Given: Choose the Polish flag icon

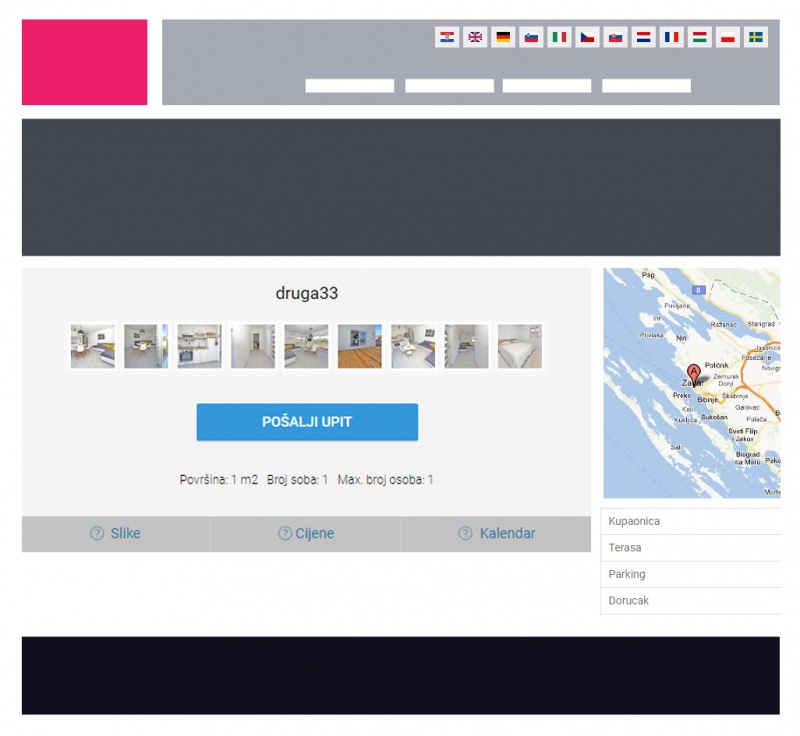Looking at the screenshot, I should tap(728, 37).
